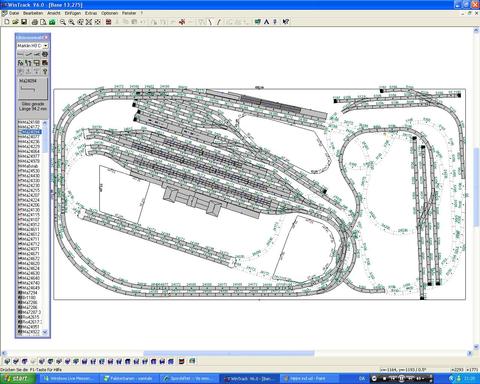Click the up arrow of the track list

coord(45,123)
